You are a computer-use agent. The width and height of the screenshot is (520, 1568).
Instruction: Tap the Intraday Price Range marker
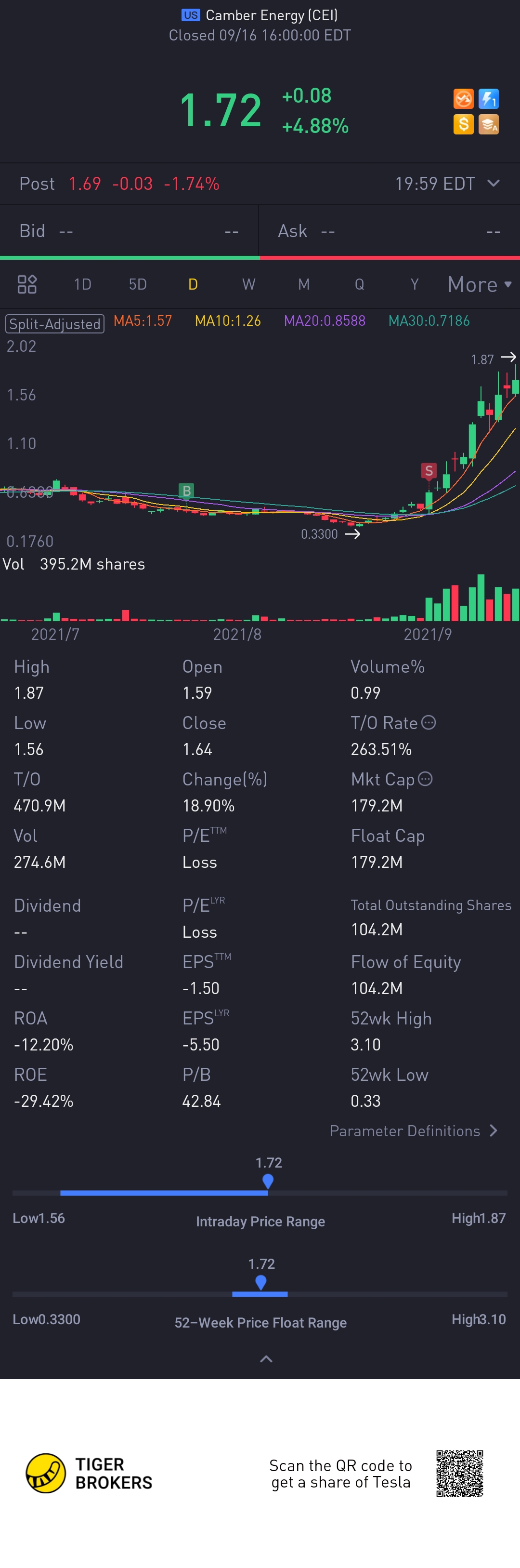(x=268, y=1181)
